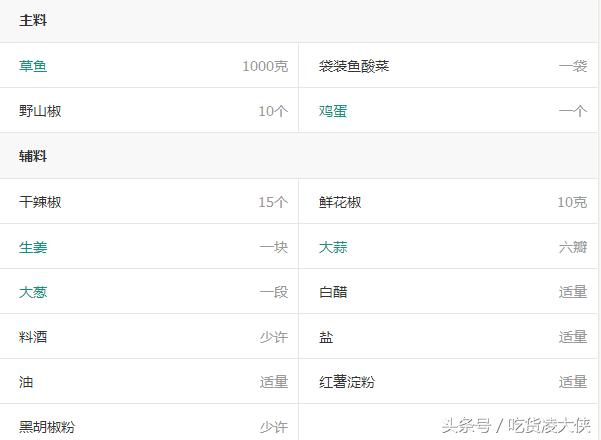
Task: Select the 黑胡椒粉 ingredient text
Action: [47, 427]
